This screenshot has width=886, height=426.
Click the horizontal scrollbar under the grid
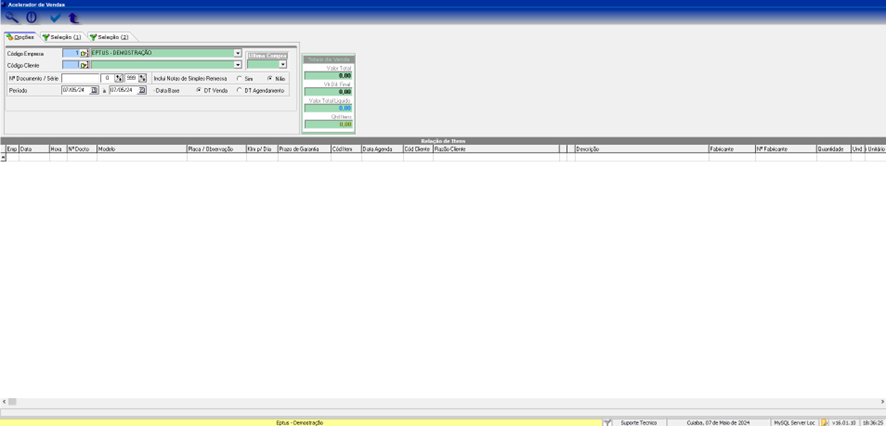(440, 402)
